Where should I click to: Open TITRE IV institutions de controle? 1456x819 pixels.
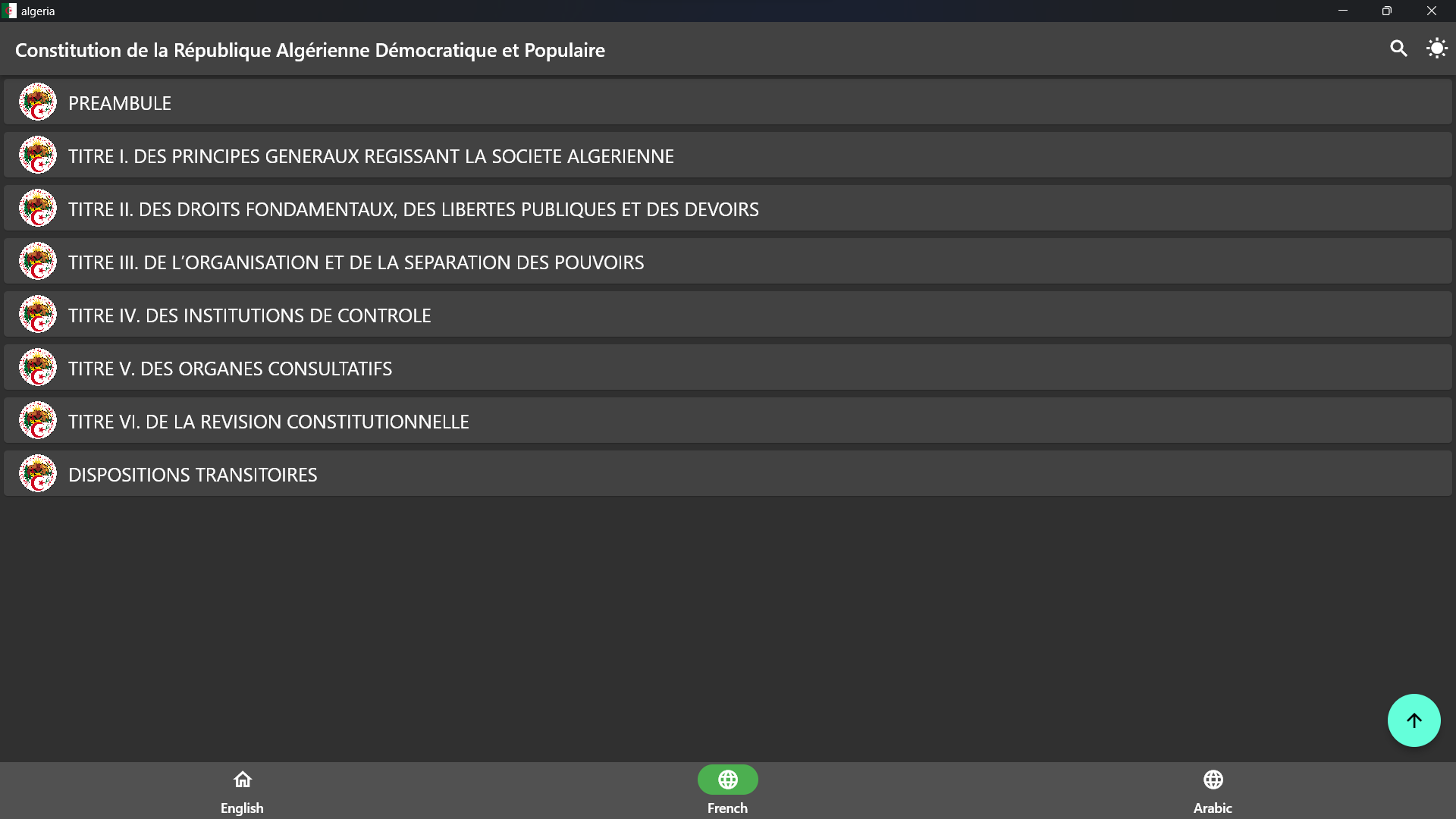tap(249, 315)
